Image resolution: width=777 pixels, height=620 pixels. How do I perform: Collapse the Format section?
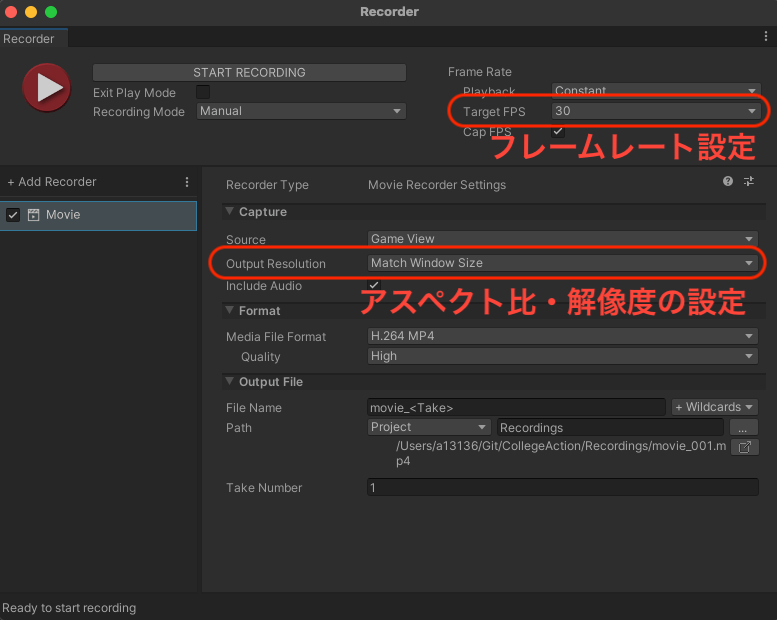click(229, 310)
